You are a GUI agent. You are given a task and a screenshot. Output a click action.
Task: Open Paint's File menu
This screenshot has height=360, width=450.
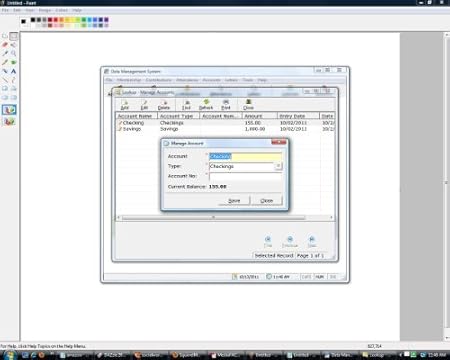point(5,10)
